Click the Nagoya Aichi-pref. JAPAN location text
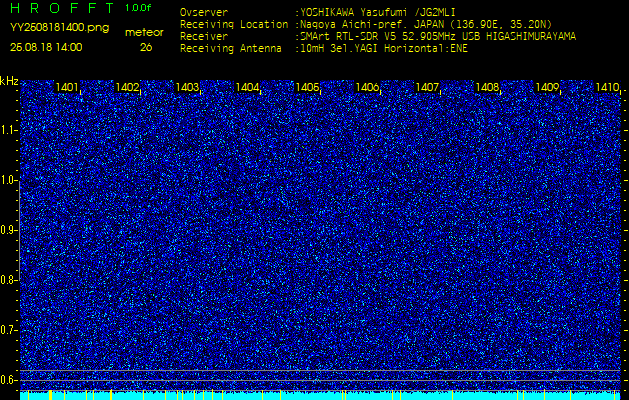This screenshot has height=400, width=629. [423, 24]
